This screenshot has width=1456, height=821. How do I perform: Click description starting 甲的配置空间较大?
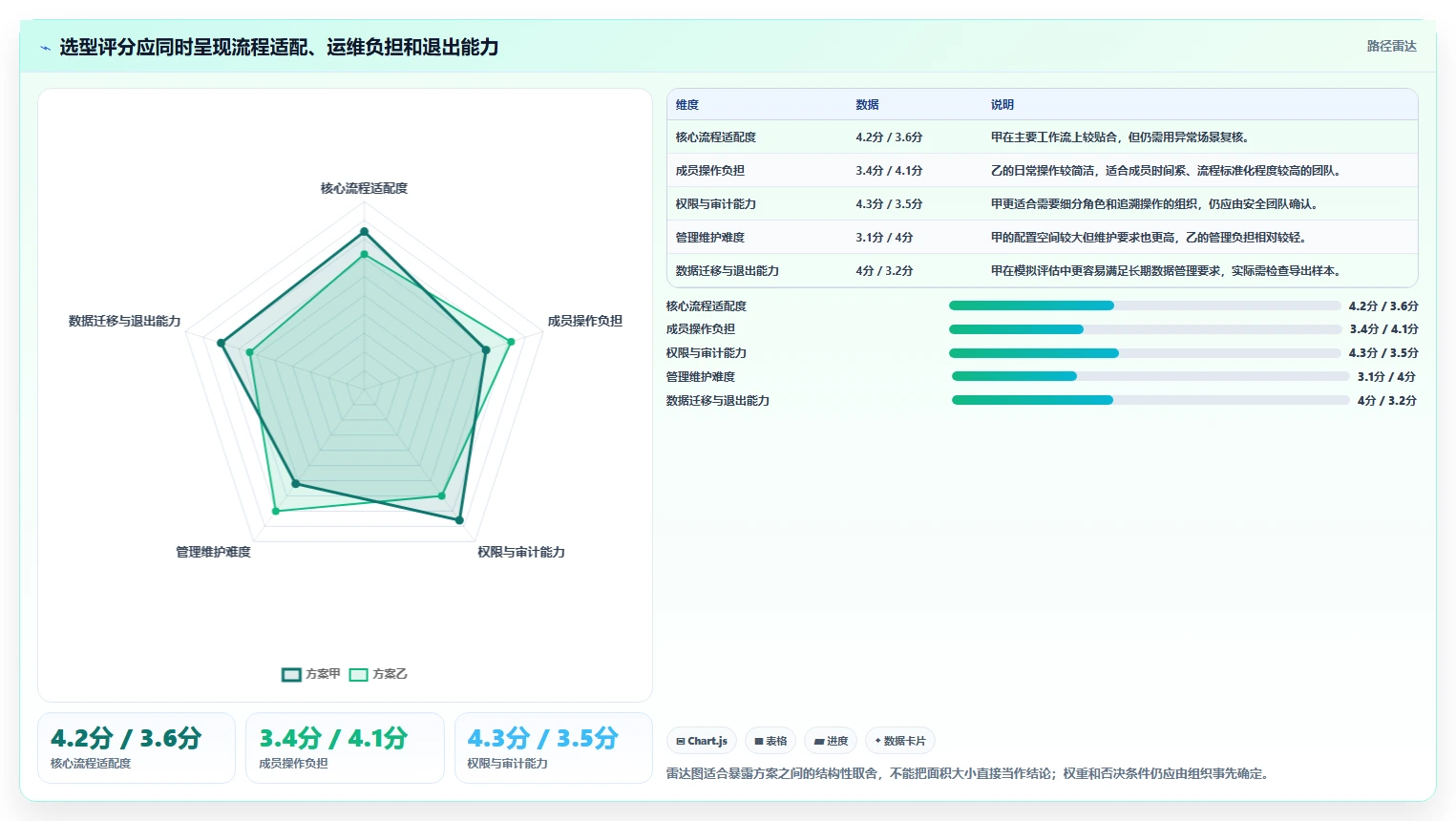pos(1149,238)
